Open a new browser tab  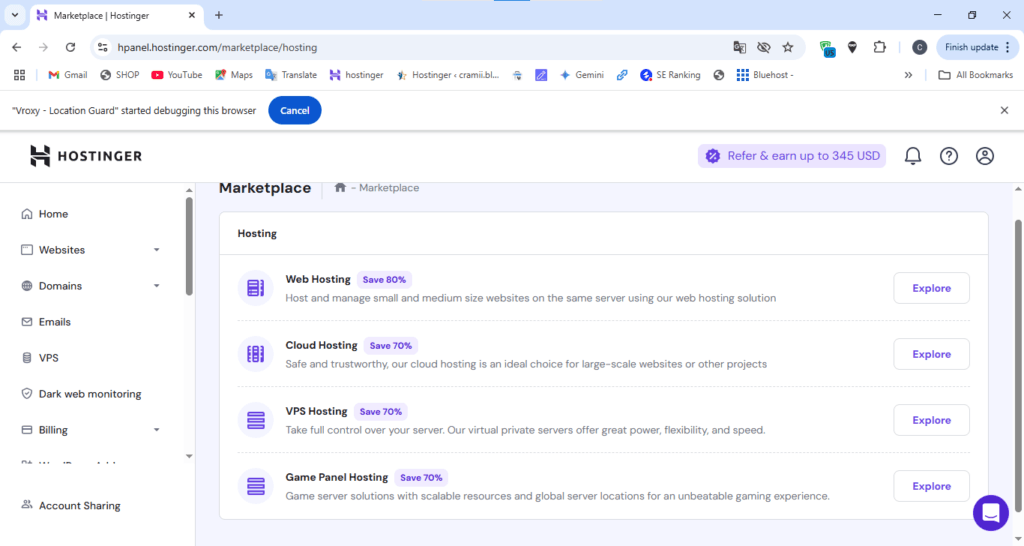[x=219, y=15]
